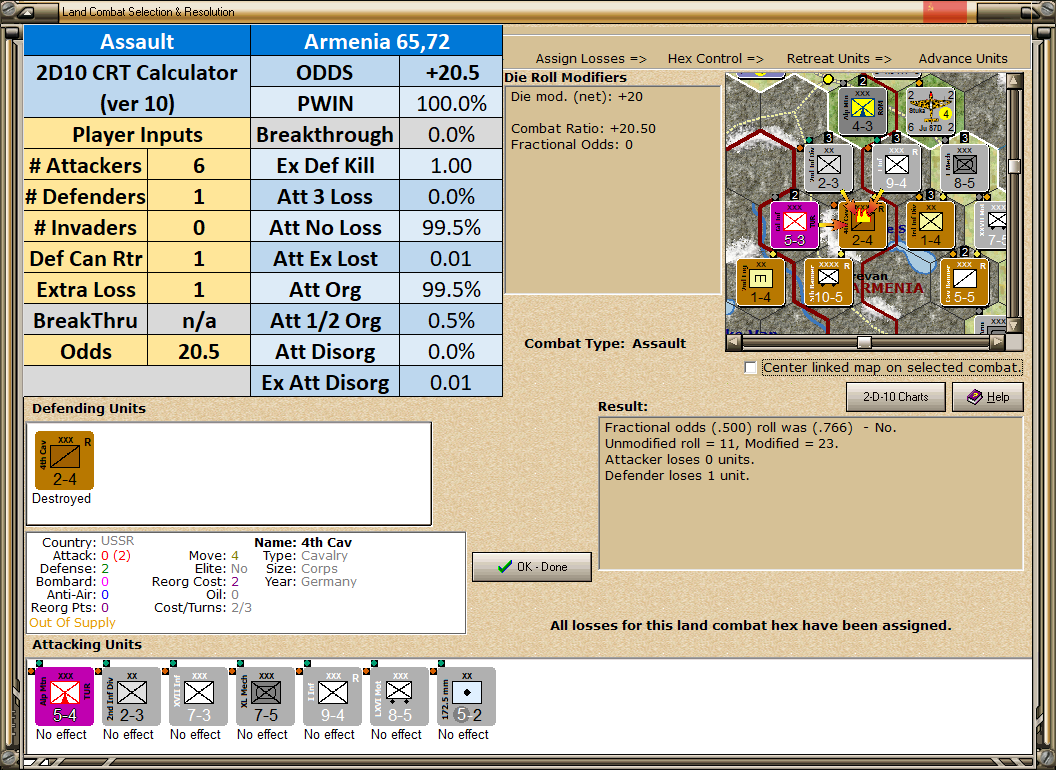Image resolution: width=1056 pixels, height=770 pixels.
Task: Click the "Out Of Supply" status text
Action: click(x=72, y=622)
